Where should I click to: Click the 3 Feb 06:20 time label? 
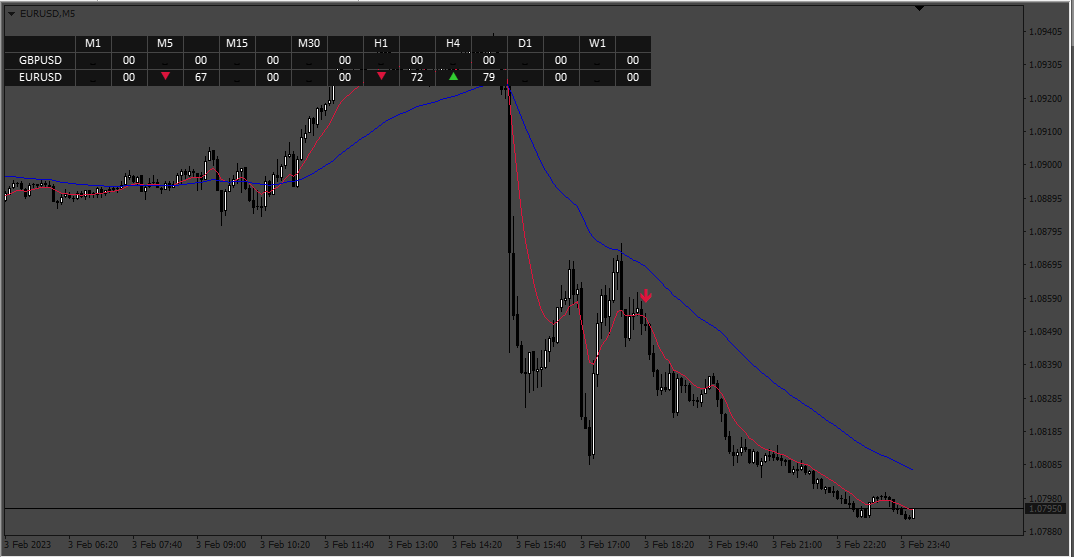point(93,545)
